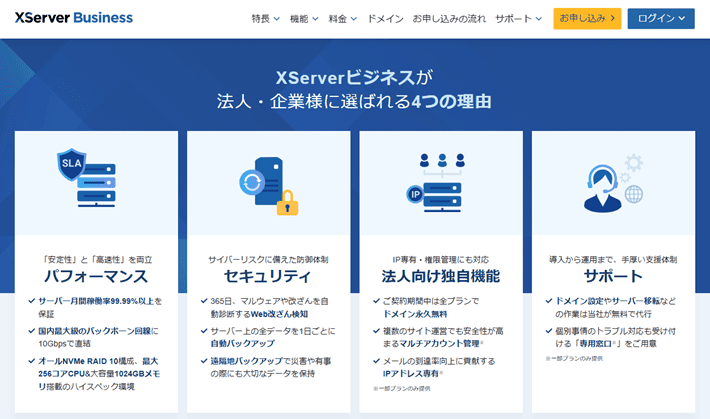This screenshot has height=419, width=710.
Task: Click the 自動バックアップ bullet text
Action: pyautogui.click(x=273, y=337)
